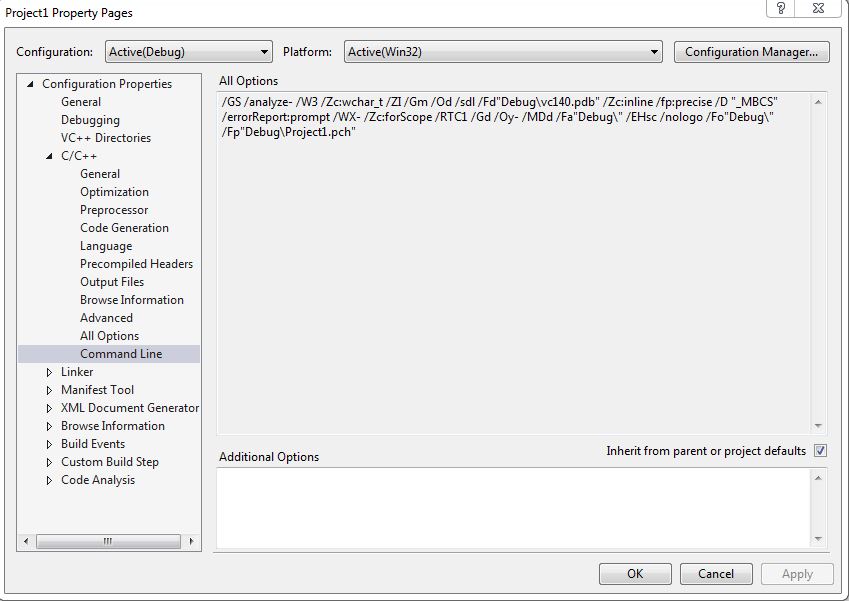
Task: Select the Precompiled Headers page
Action: point(136,264)
